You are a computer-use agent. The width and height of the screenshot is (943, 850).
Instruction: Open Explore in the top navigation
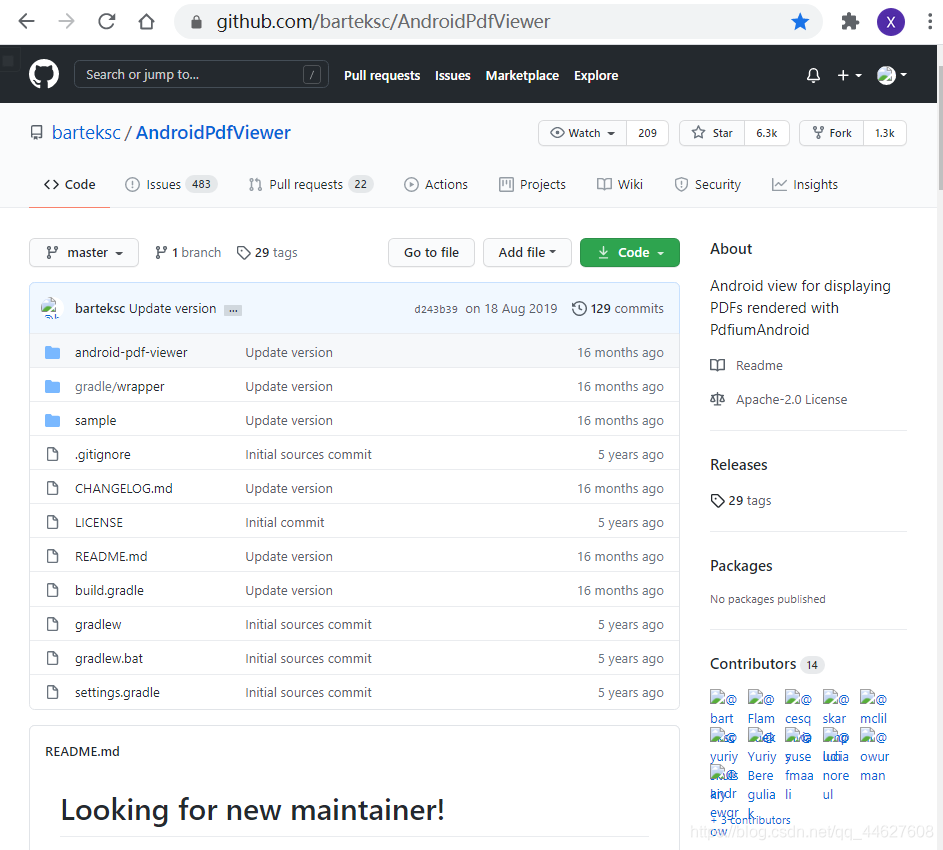coord(595,75)
